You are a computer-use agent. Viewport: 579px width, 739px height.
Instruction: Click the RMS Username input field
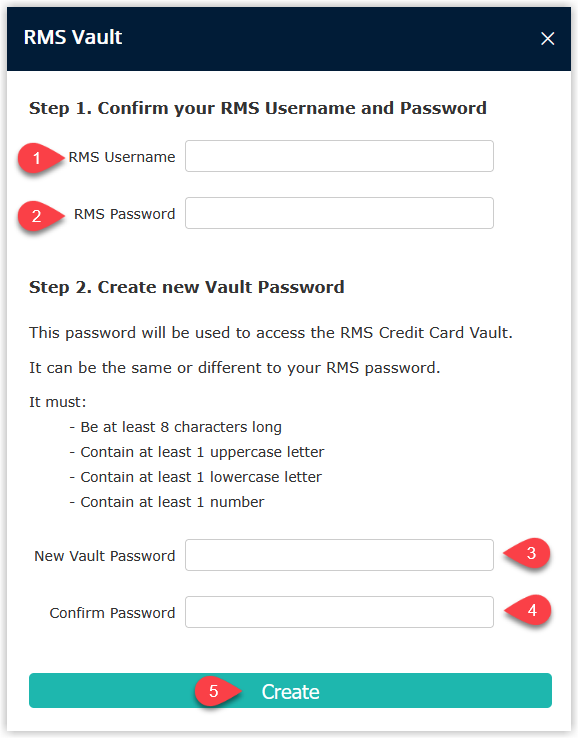tap(339, 156)
